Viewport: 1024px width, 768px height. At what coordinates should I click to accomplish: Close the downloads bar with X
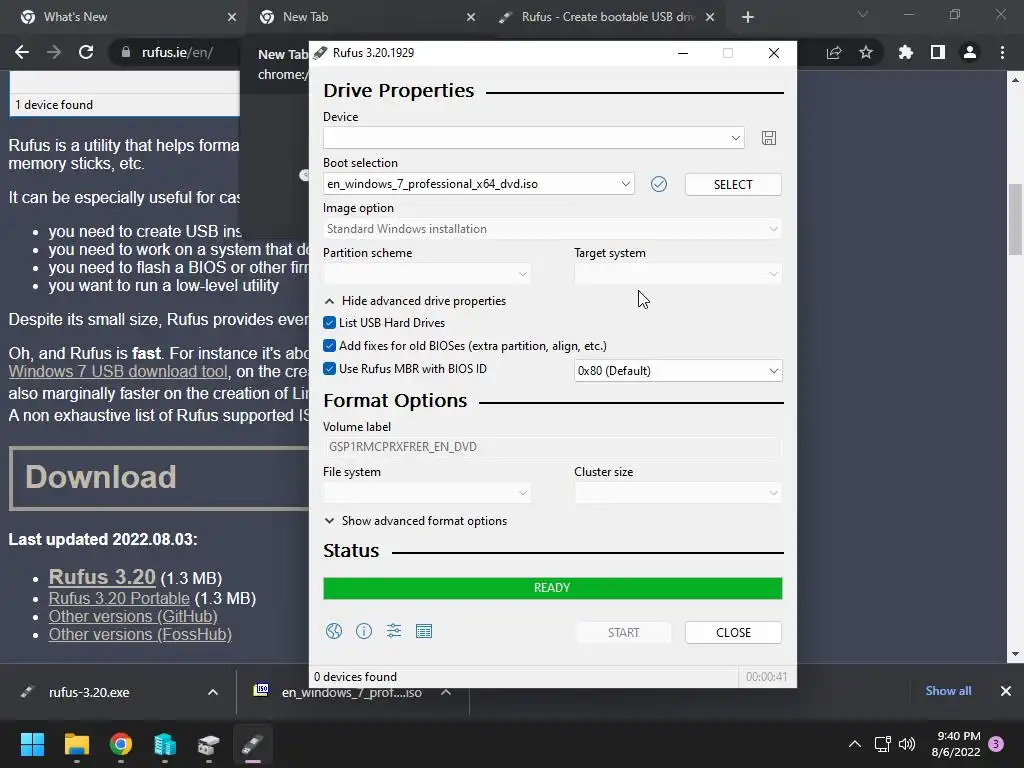(1006, 691)
